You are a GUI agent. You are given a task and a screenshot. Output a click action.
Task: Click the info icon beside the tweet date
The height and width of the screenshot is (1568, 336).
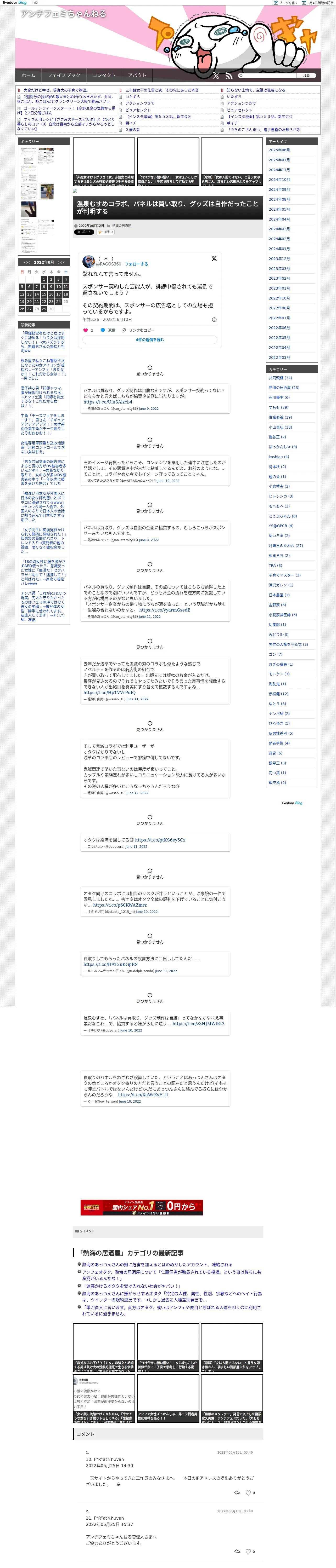pyautogui.click(x=214, y=320)
